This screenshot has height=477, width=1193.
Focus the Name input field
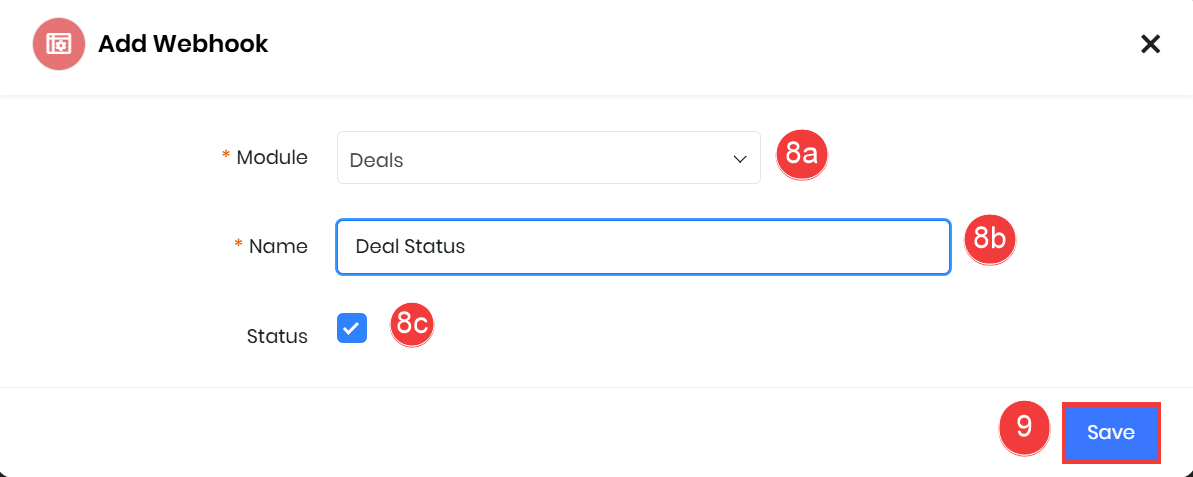[x=644, y=246]
